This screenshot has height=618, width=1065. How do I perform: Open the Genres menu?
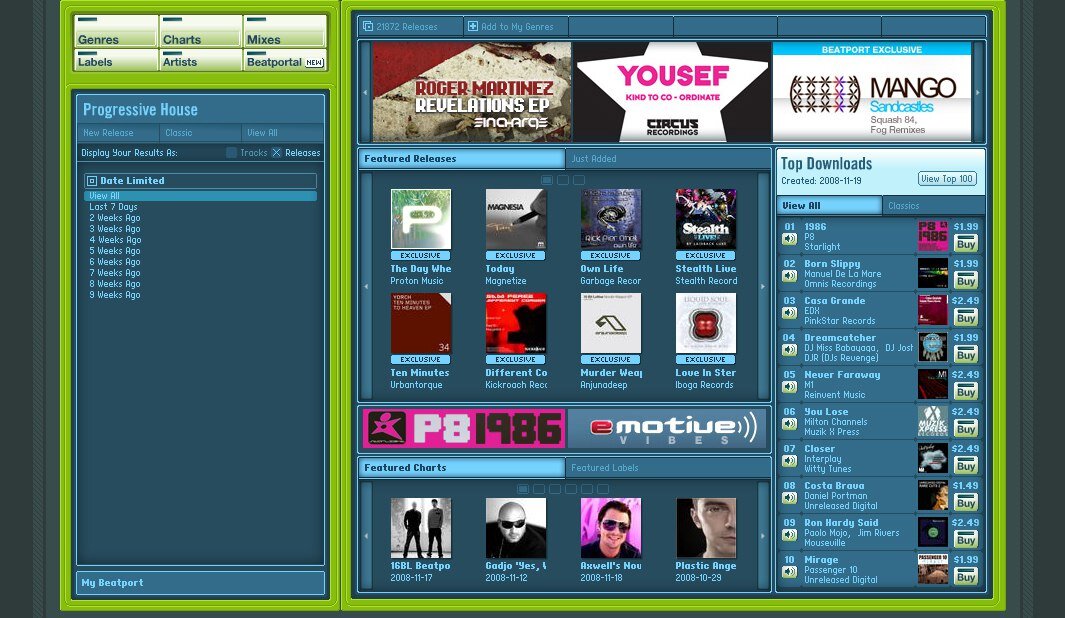[x=115, y=32]
